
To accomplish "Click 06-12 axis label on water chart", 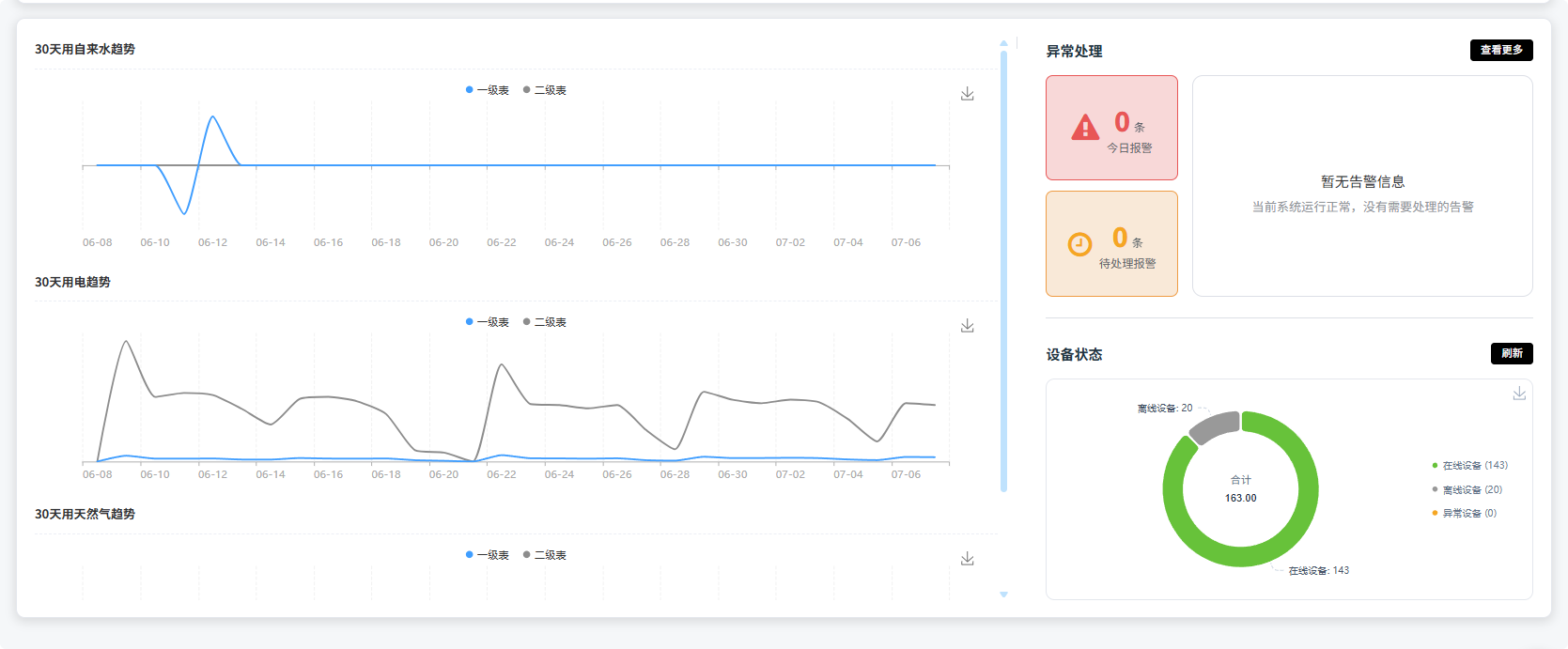I will click(x=212, y=242).
